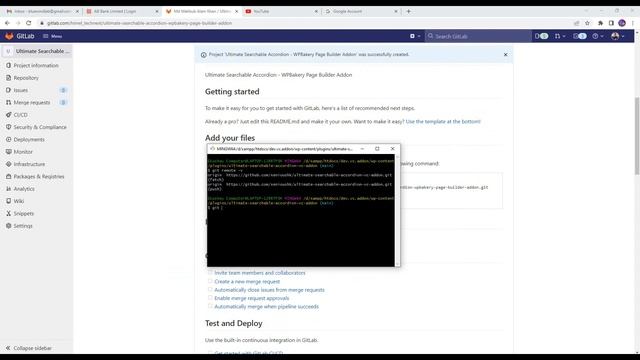Close the YouTube browser tab
The width and height of the screenshot is (640, 360).
point(316,11)
